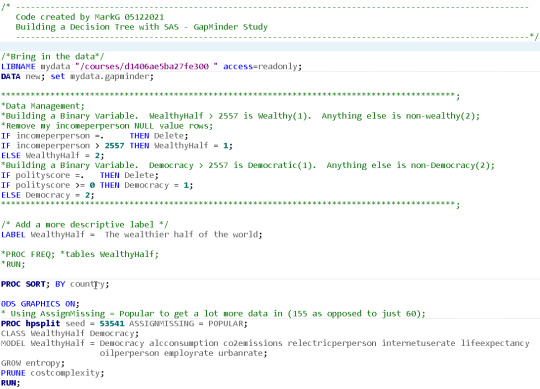The width and height of the screenshot is (540, 389).
Task: Click commented '*PROC FREQ; *tables WealthyHalf;' line
Action: (80, 254)
